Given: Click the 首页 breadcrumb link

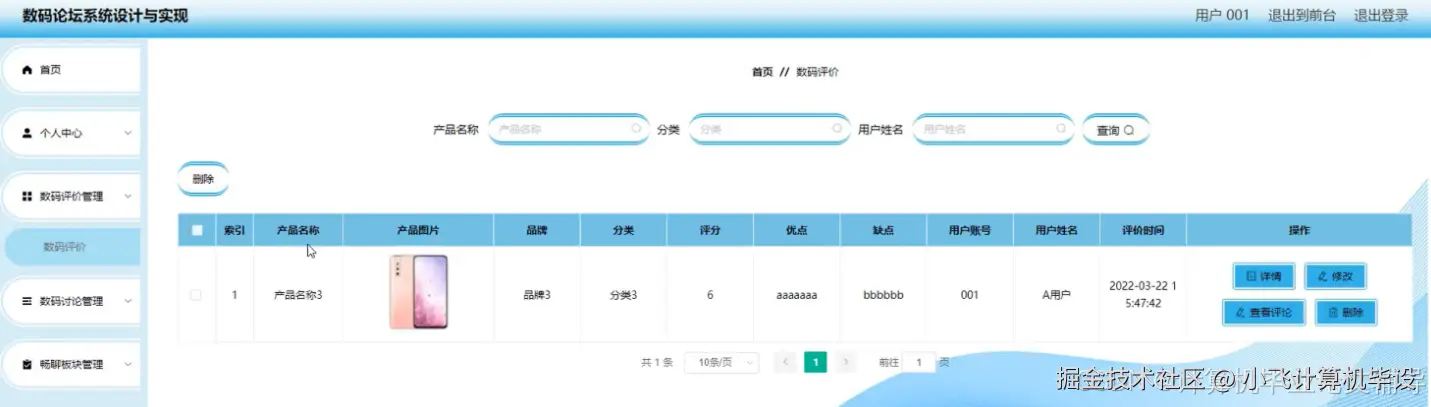Looking at the screenshot, I should [762, 72].
